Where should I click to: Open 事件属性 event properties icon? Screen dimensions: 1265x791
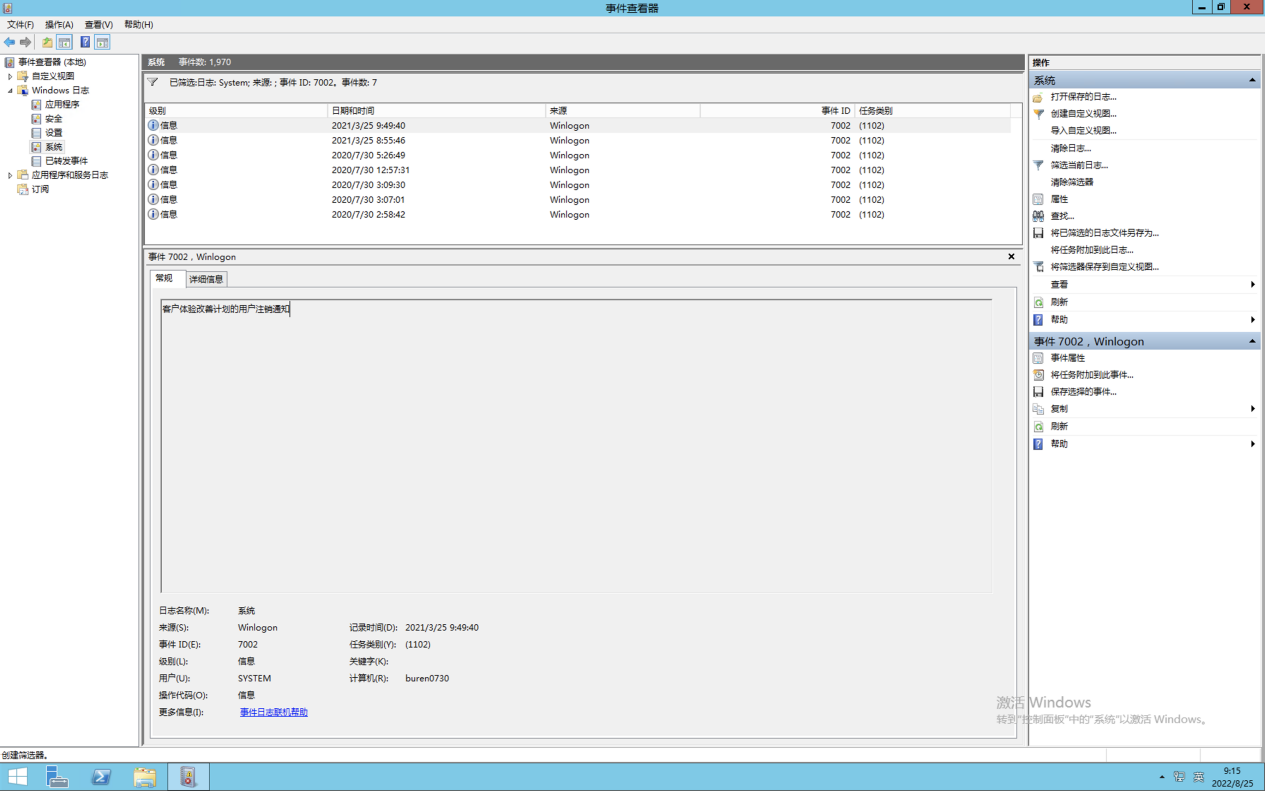click(x=1038, y=358)
